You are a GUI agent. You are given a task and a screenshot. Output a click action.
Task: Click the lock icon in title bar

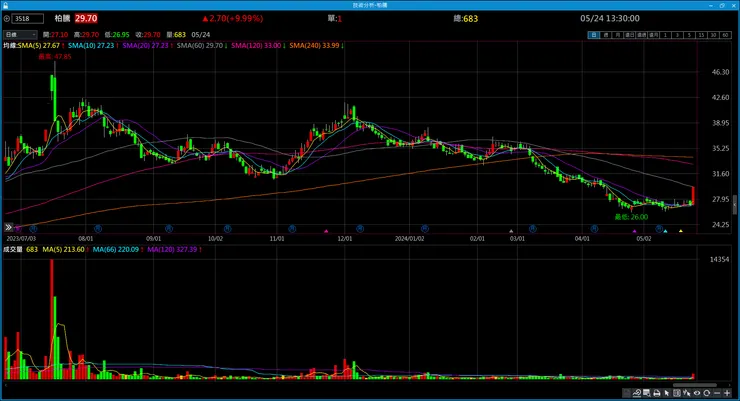5,5
